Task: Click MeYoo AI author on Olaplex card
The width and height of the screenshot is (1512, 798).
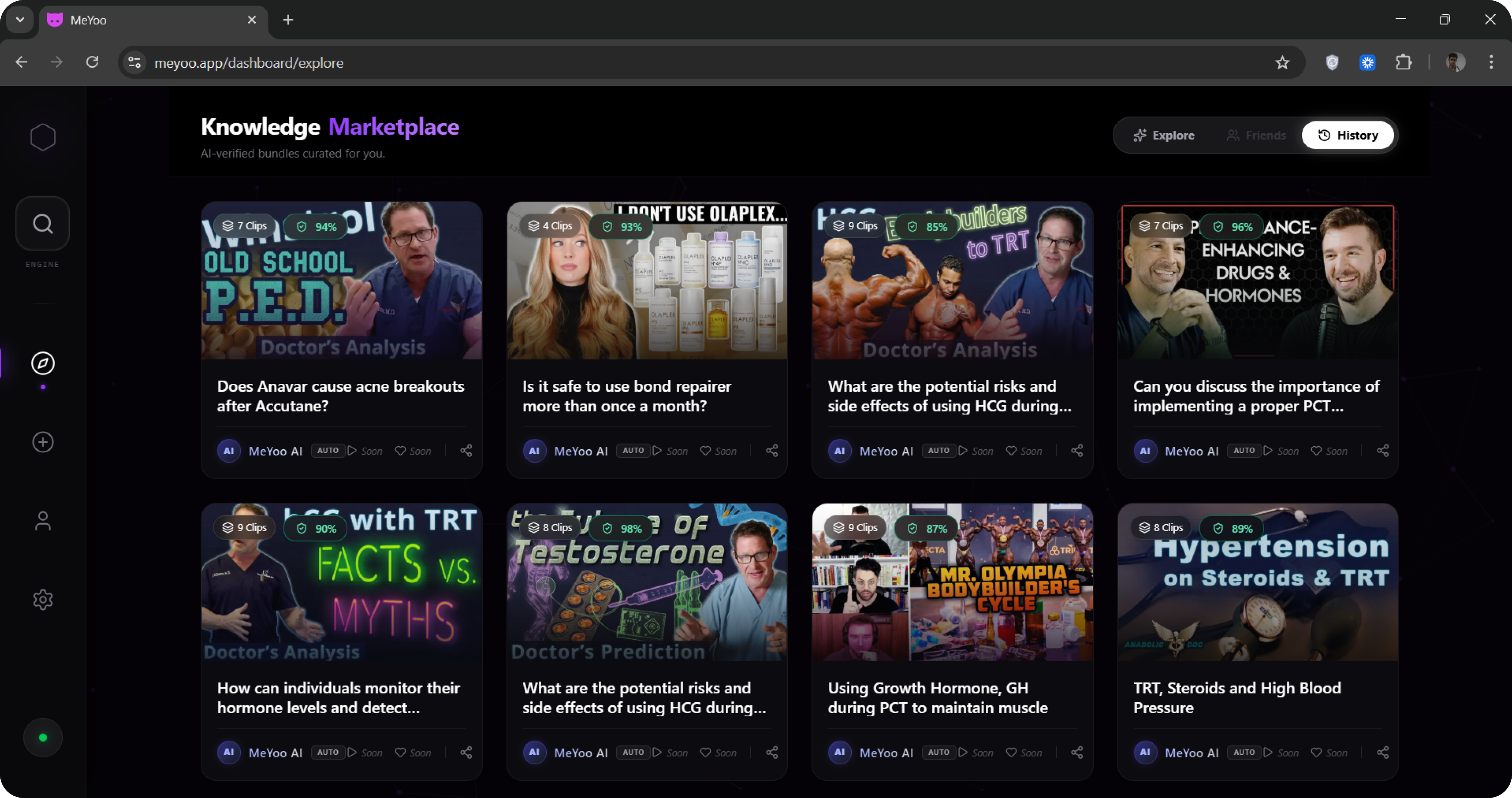Action: (580, 451)
